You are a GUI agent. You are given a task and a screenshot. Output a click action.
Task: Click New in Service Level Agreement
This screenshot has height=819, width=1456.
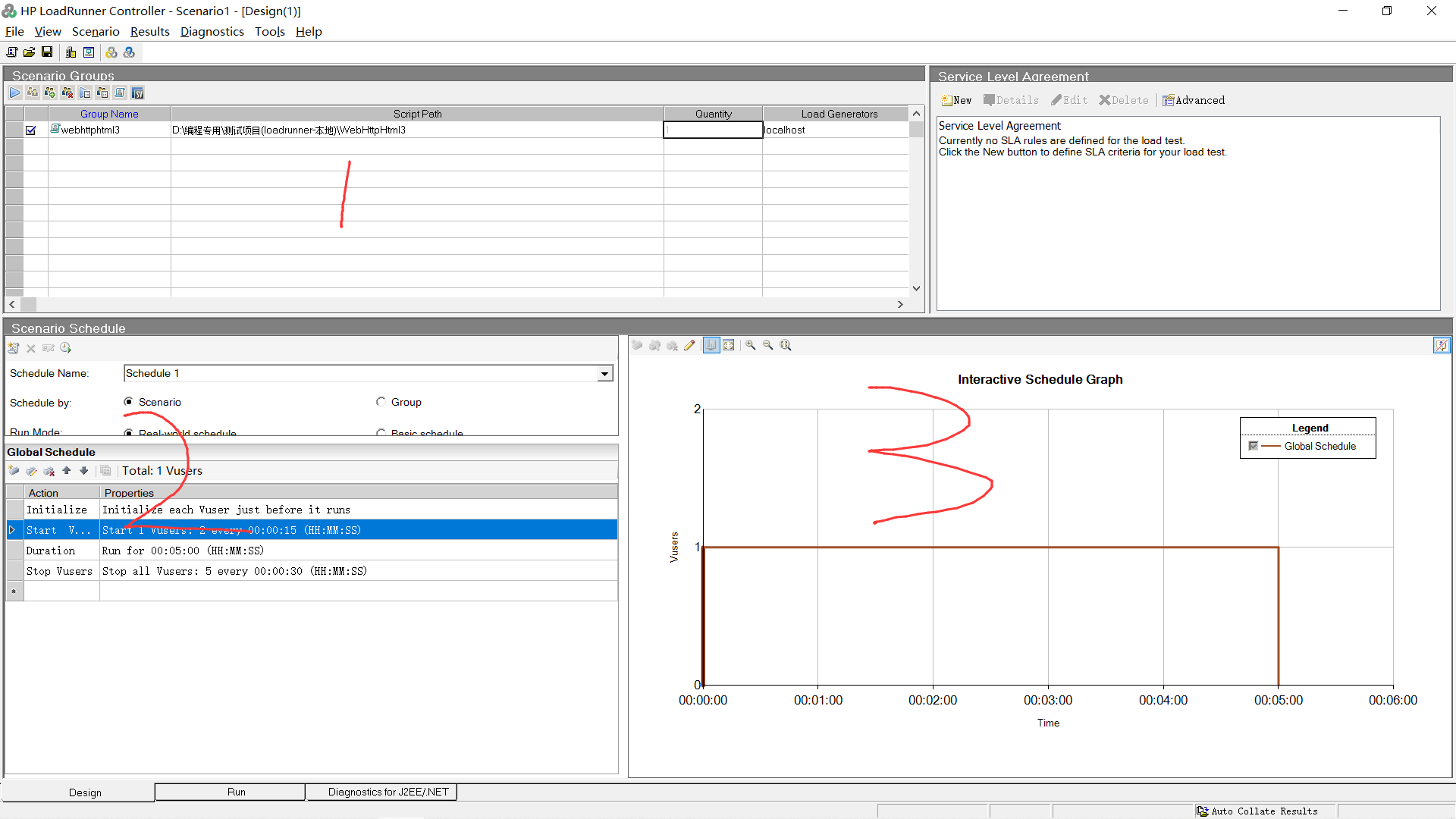pos(956,100)
